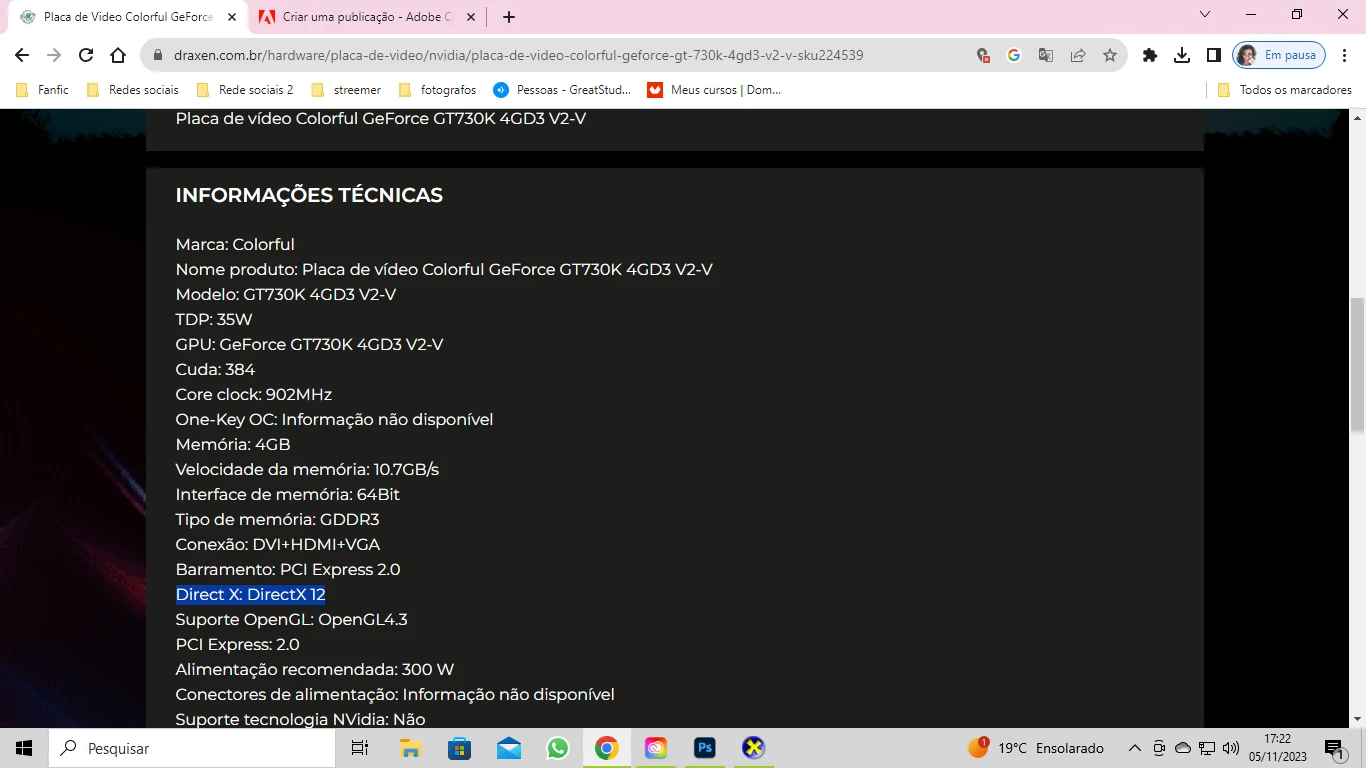This screenshot has height=768, width=1366.
Task: Open WhatsApp from the taskbar
Action: click(x=558, y=748)
